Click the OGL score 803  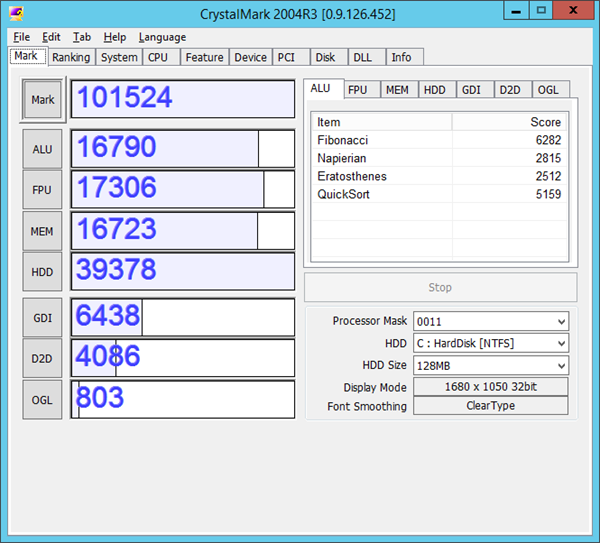[183, 400]
